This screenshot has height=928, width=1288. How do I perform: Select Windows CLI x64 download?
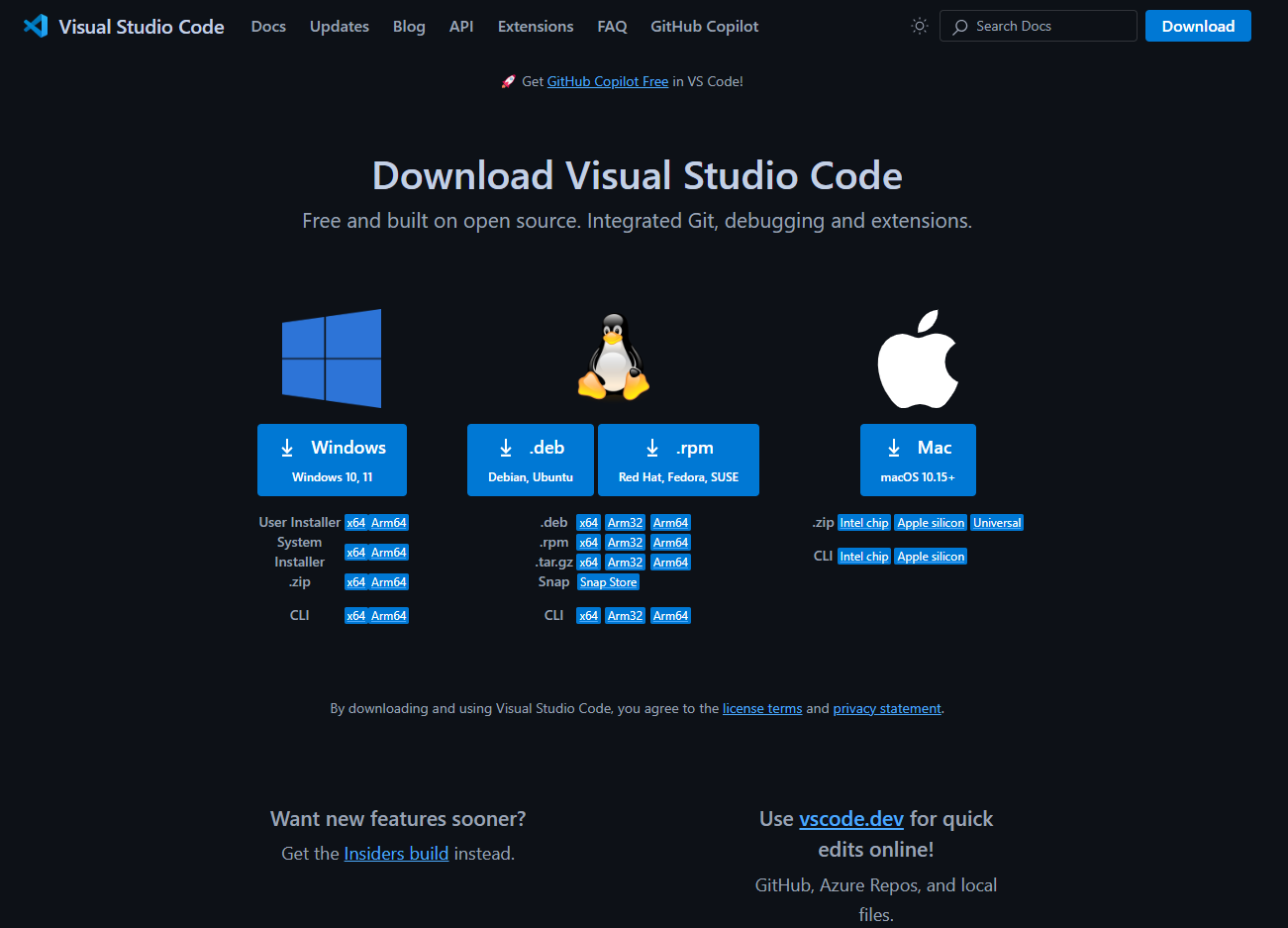point(356,616)
